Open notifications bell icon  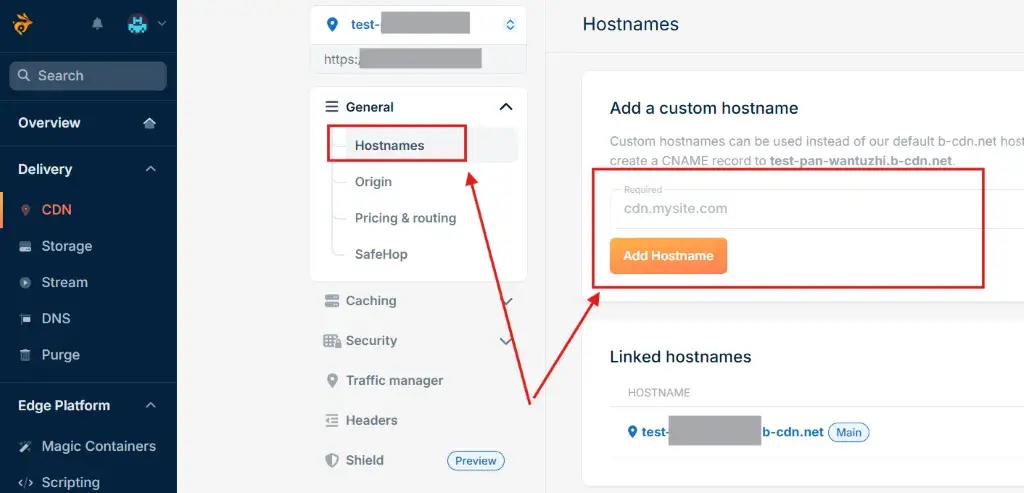(97, 24)
